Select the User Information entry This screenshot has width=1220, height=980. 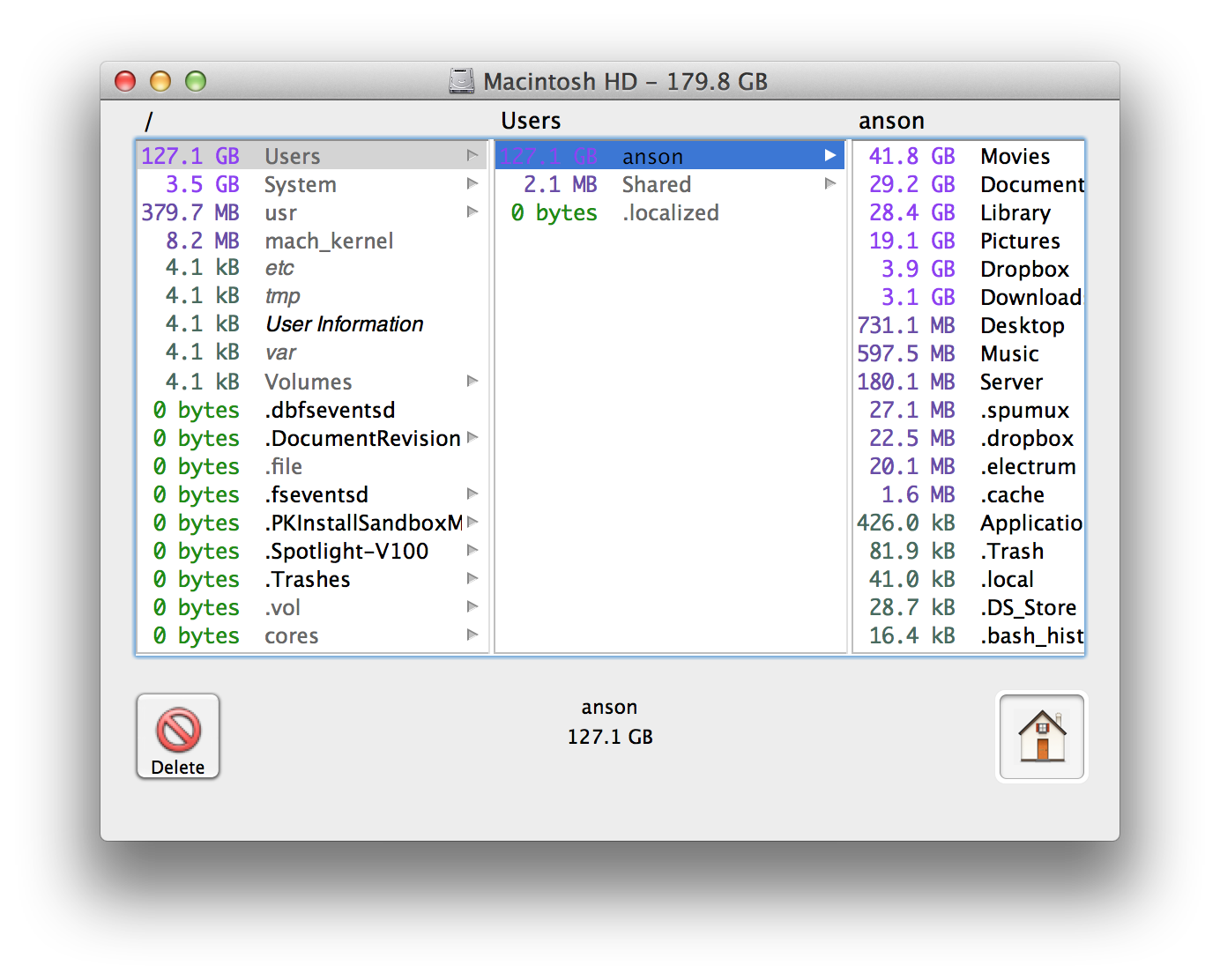[x=312, y=324]
